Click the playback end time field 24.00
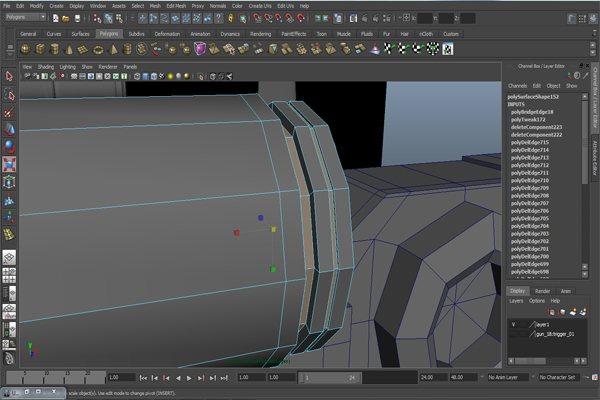The width and height of the screenshot is (600, 400). [433, 377]
